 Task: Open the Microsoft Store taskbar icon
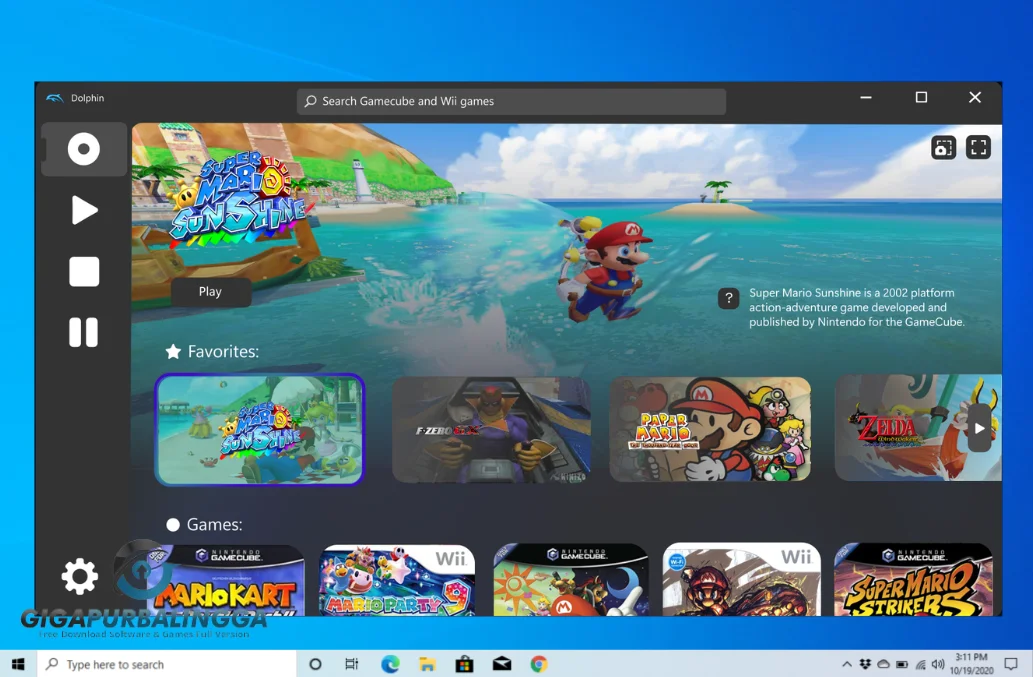(464, 663)
